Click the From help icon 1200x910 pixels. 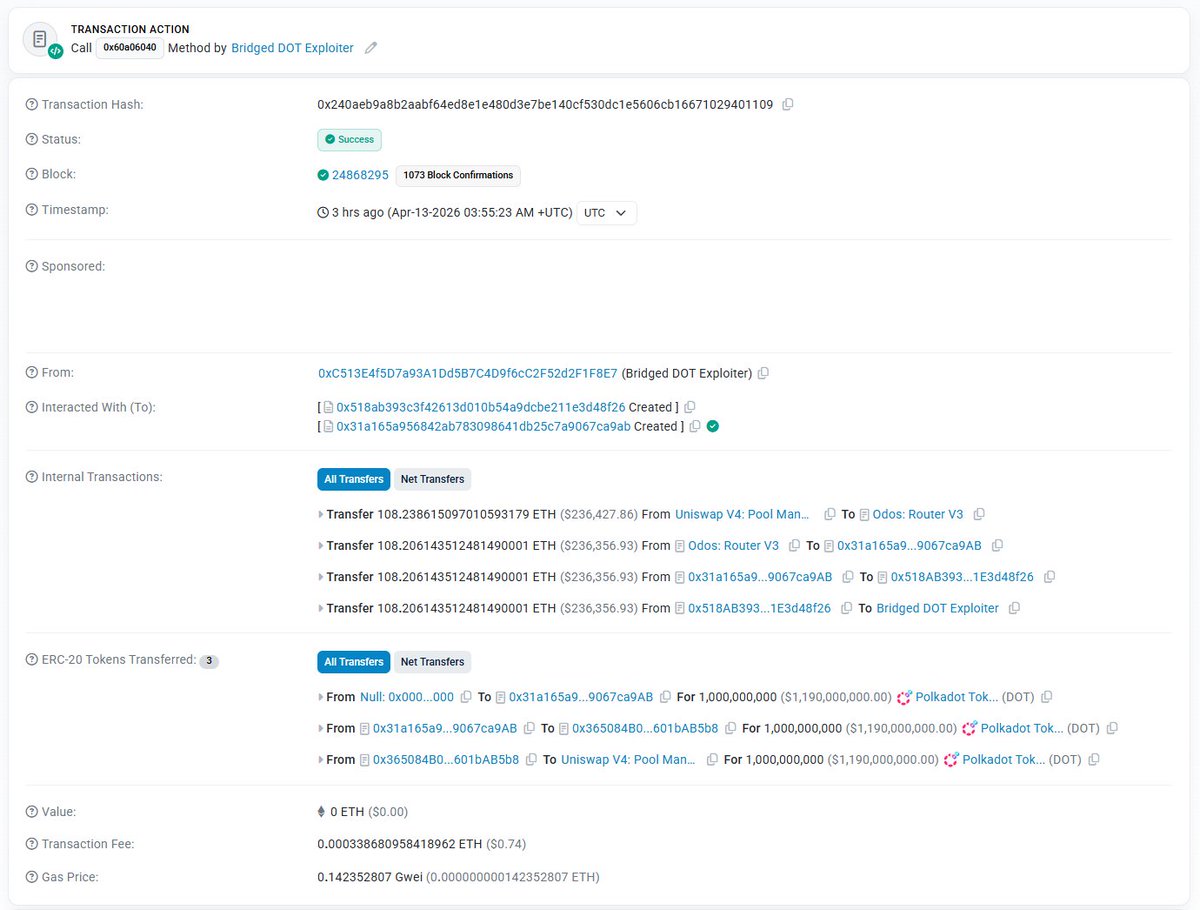pyautogui.click(x=32, y=372)
